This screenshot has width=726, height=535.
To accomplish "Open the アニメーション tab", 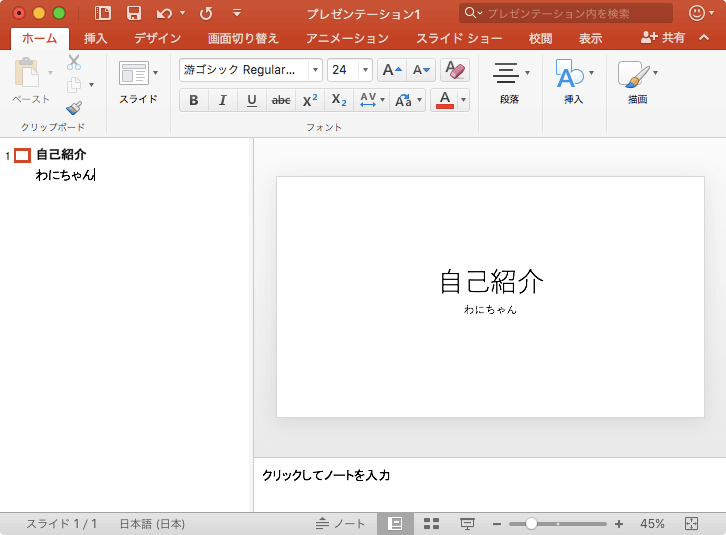I will pyautogui.click(x=347, y=38).
